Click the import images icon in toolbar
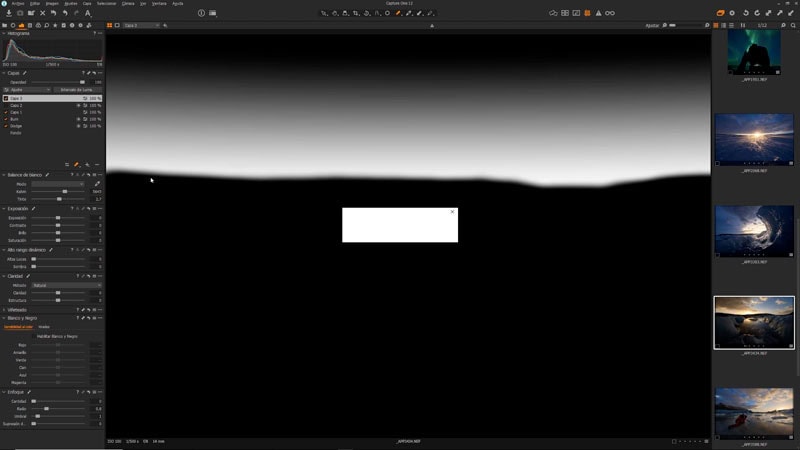The height and width of the screenshot is (450, 800). coord(8,13)
